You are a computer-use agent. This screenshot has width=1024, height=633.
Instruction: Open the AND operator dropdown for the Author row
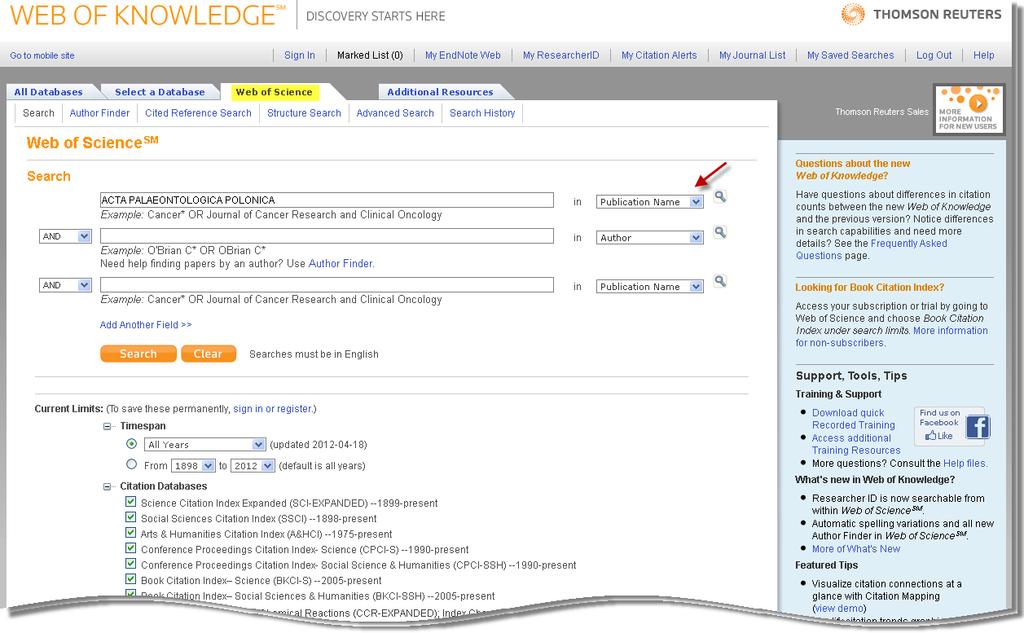65,236
